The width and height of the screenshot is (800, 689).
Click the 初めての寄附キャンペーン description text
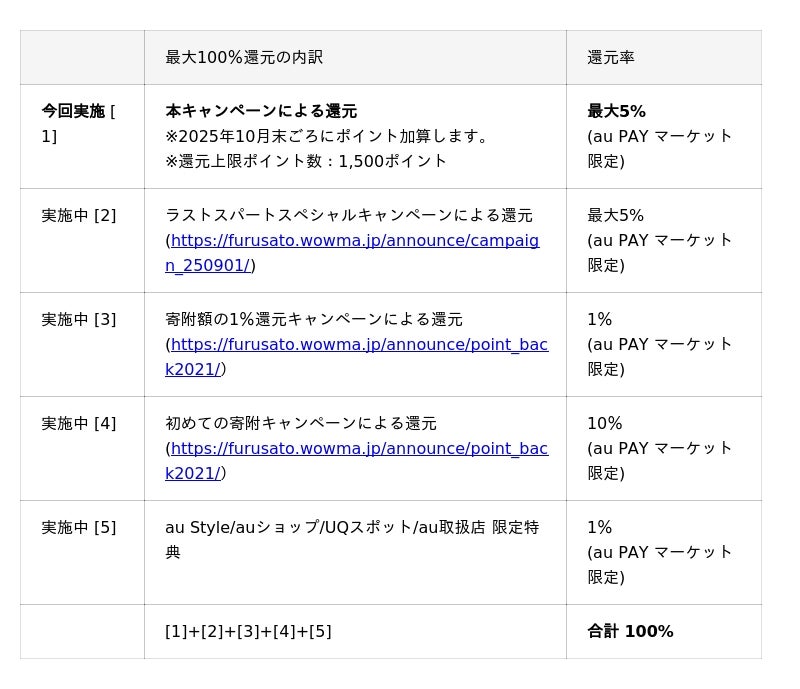[x=300, y=423]
